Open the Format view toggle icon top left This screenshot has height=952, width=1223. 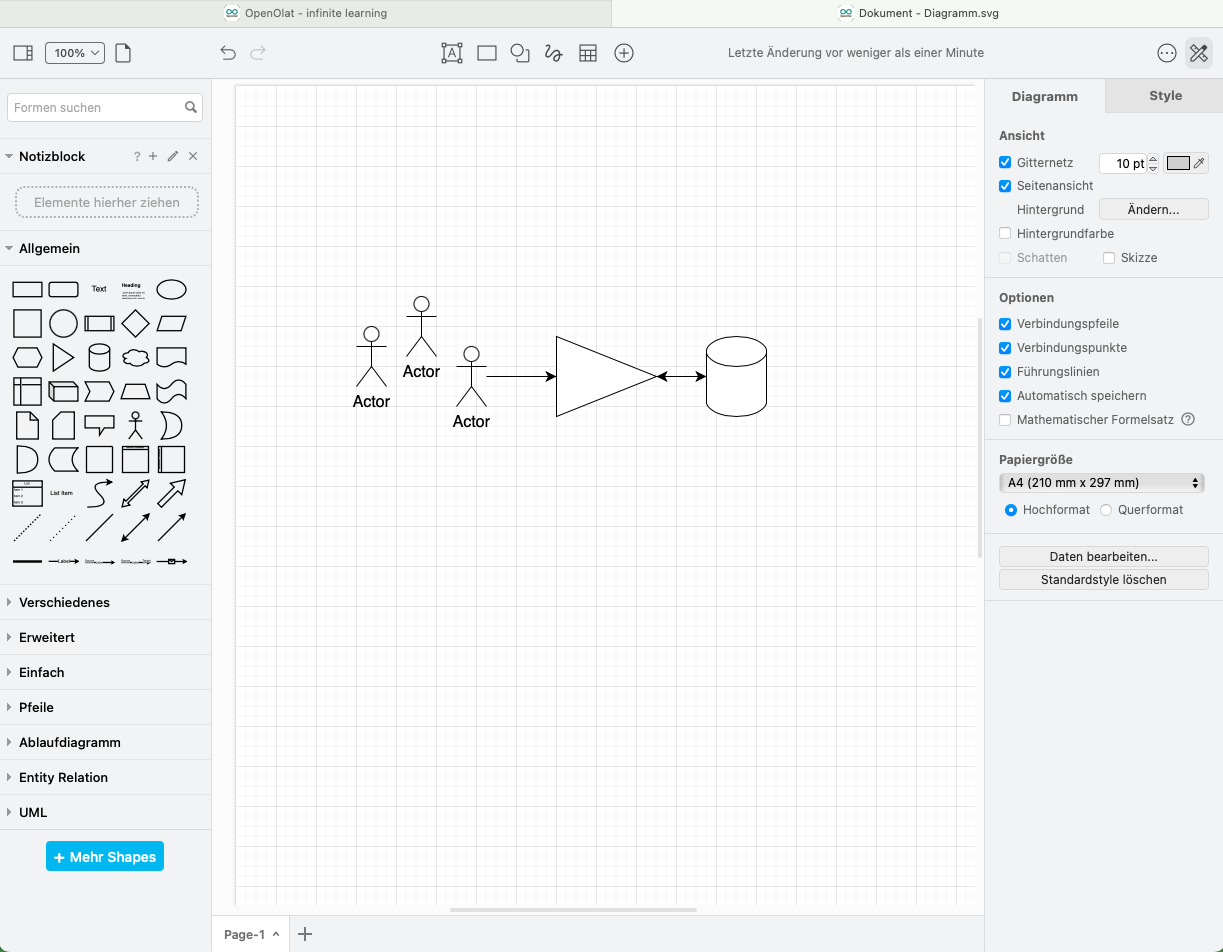pyautogui.click(x=22, y=53)
